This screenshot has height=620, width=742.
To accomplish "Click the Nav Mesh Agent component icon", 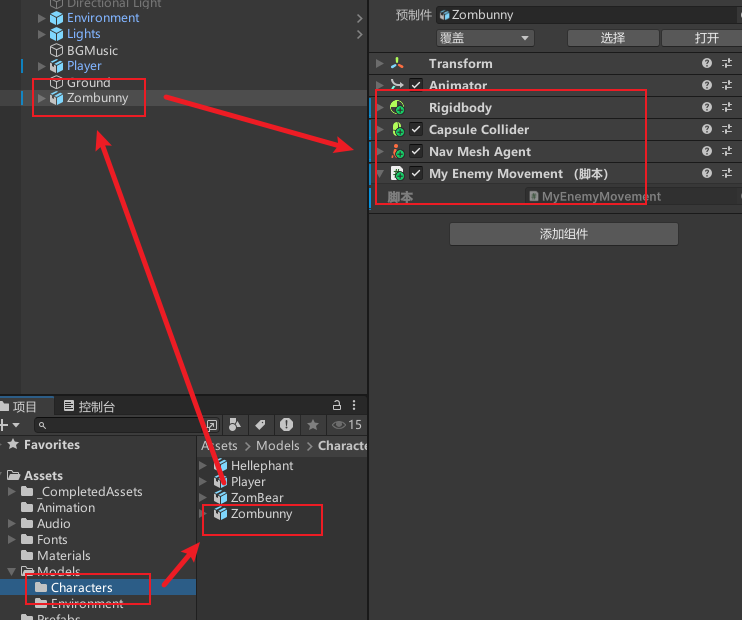I will (398, 151).
